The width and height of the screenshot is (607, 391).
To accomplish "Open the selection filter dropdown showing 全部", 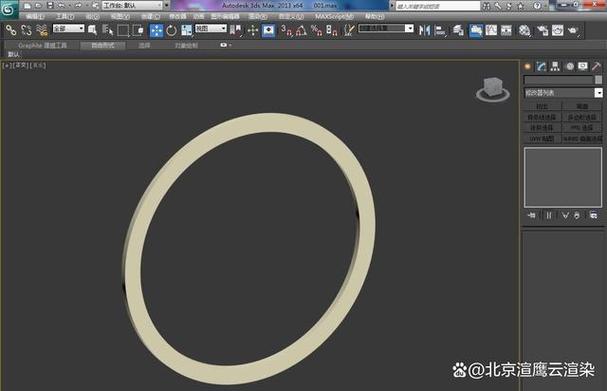I will click(x=69, y=28).
